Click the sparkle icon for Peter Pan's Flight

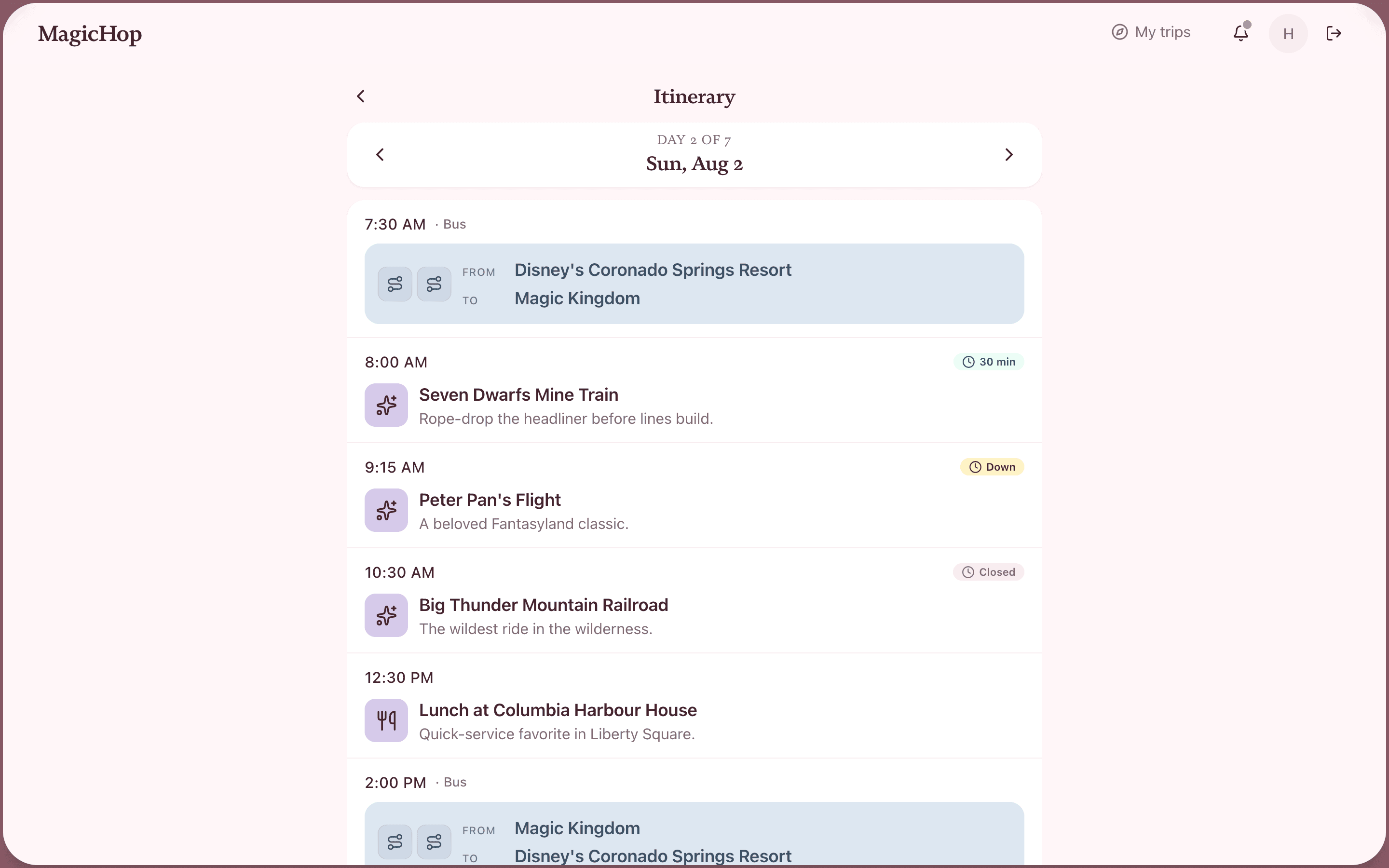tap(386, 510)
